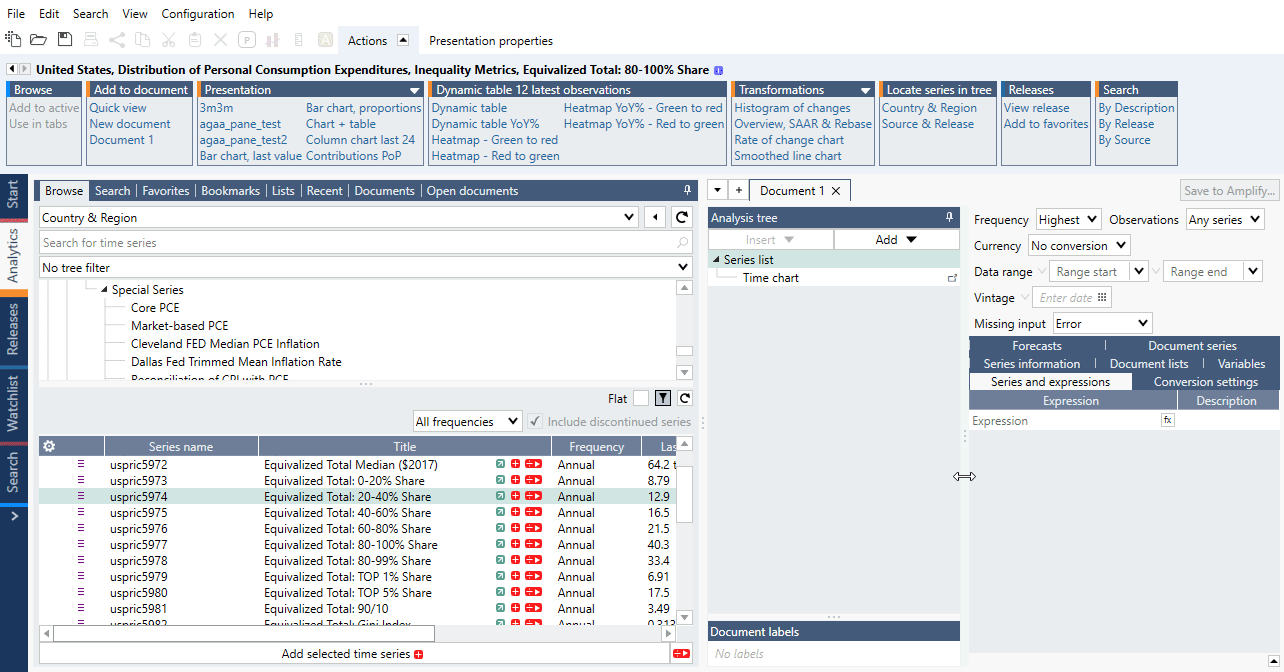Viewport: 1284px width, 672px height.
Task: Click the refresh icon beside Country & Region
Action: pyautogui.click(x=682, y=218)
